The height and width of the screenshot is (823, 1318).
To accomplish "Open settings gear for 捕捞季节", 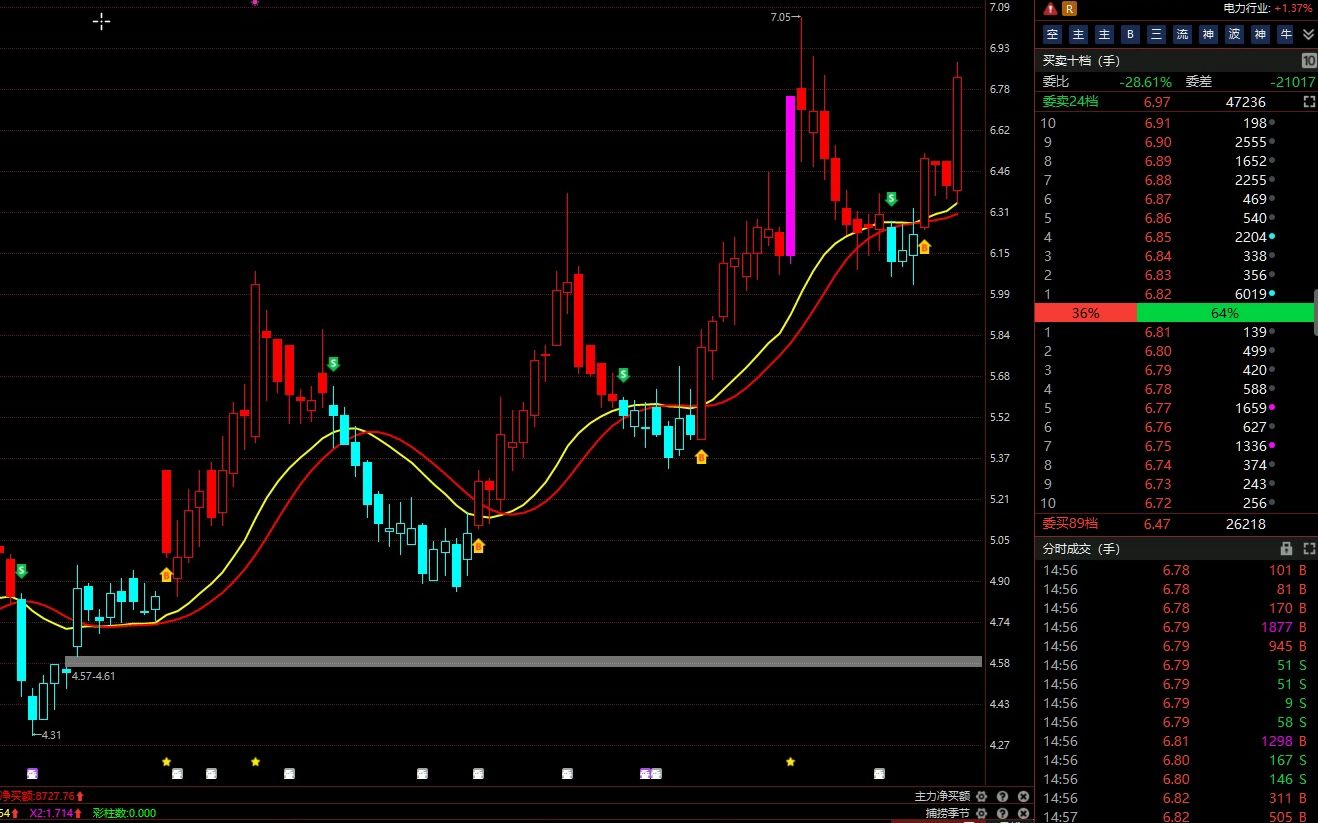I will point(982,814).
